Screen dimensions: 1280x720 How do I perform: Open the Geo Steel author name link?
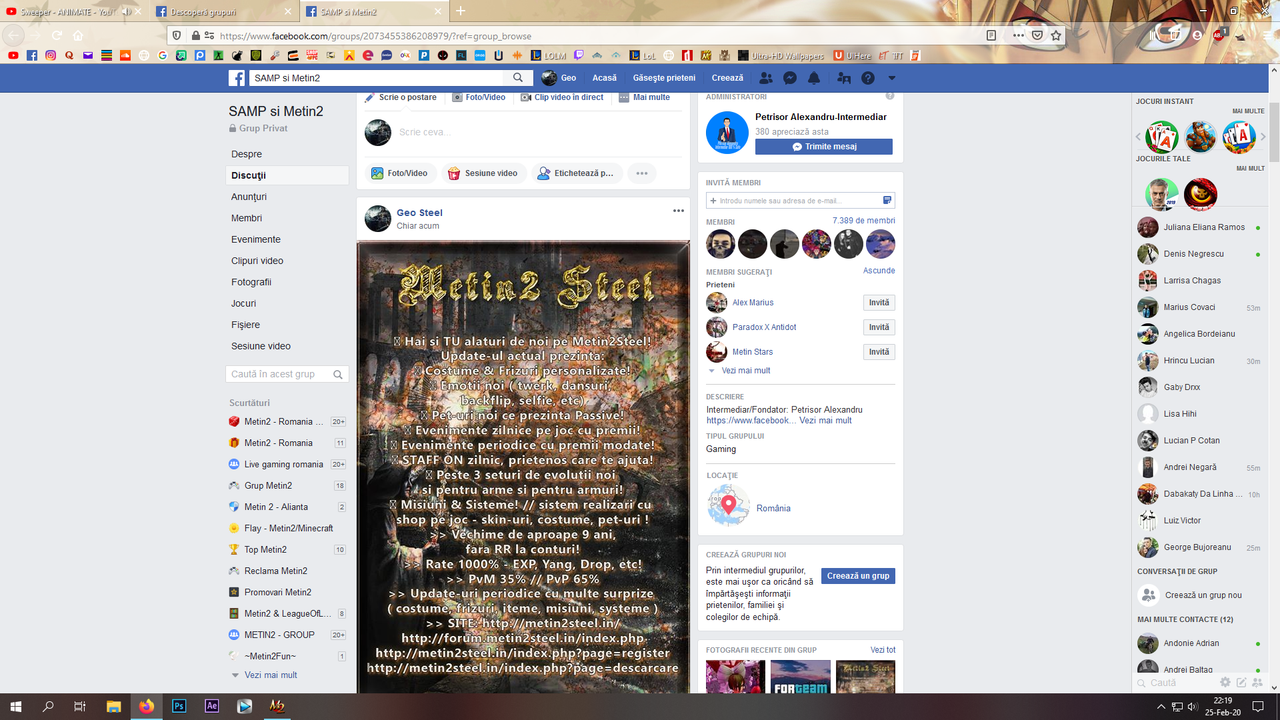click(x=419, y=212)
